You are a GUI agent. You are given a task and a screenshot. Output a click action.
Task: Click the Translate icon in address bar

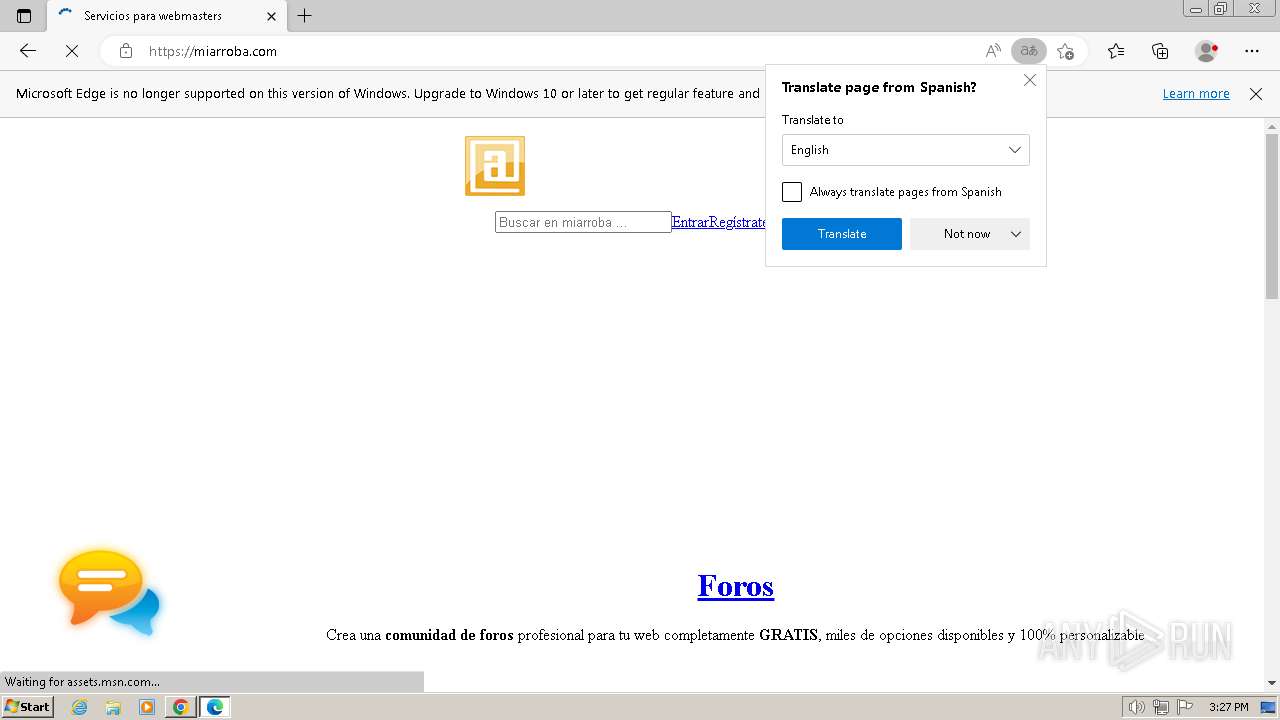(1028, 51)
